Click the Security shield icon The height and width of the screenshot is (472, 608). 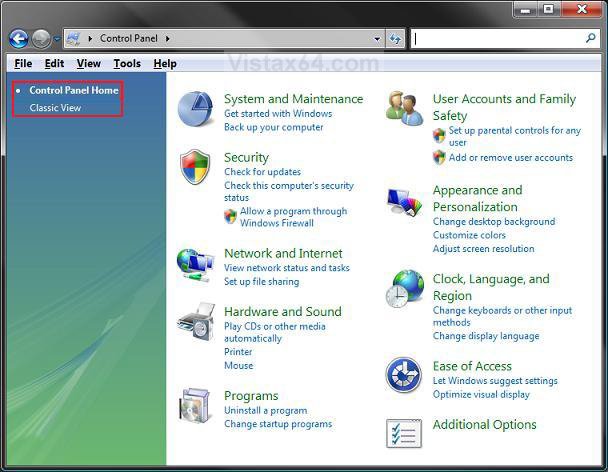tap(195, 167)
